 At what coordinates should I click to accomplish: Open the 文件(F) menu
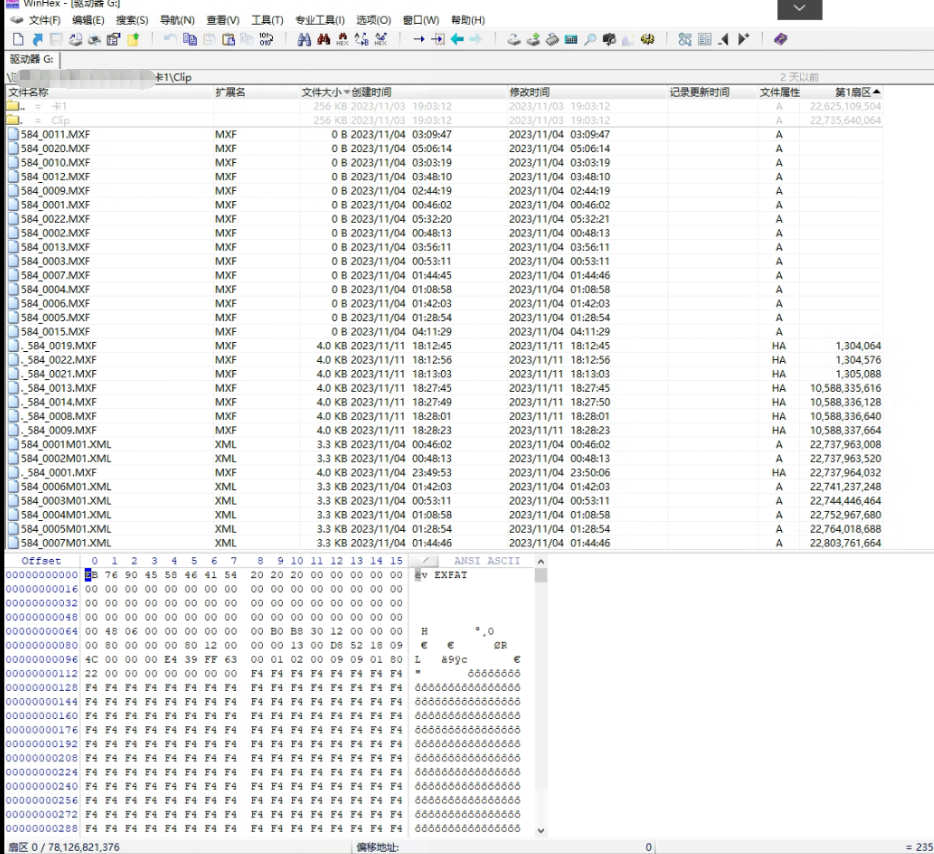coord(45,20)
